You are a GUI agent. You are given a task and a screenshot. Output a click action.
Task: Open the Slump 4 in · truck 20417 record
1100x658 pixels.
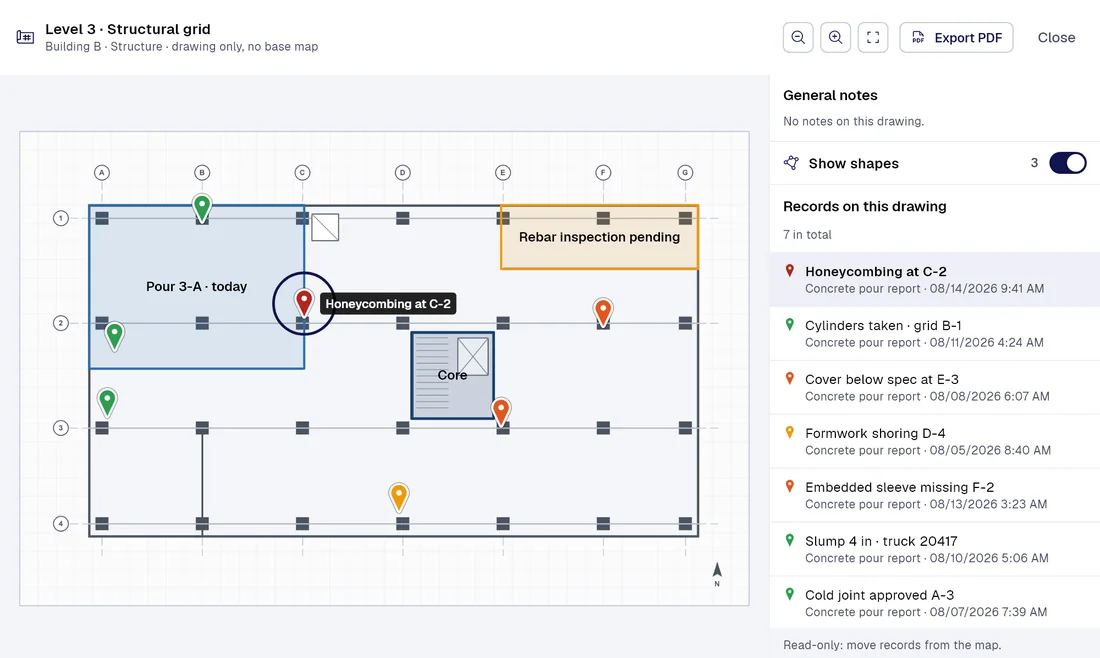click(934, 549)
